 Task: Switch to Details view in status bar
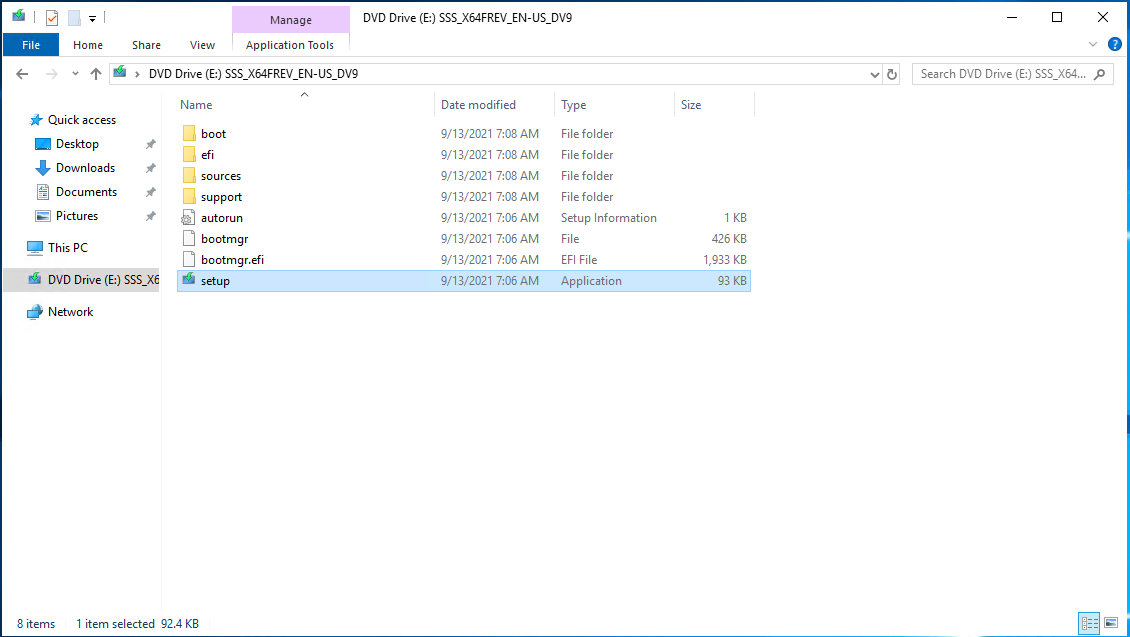(x=1089, y=623)
